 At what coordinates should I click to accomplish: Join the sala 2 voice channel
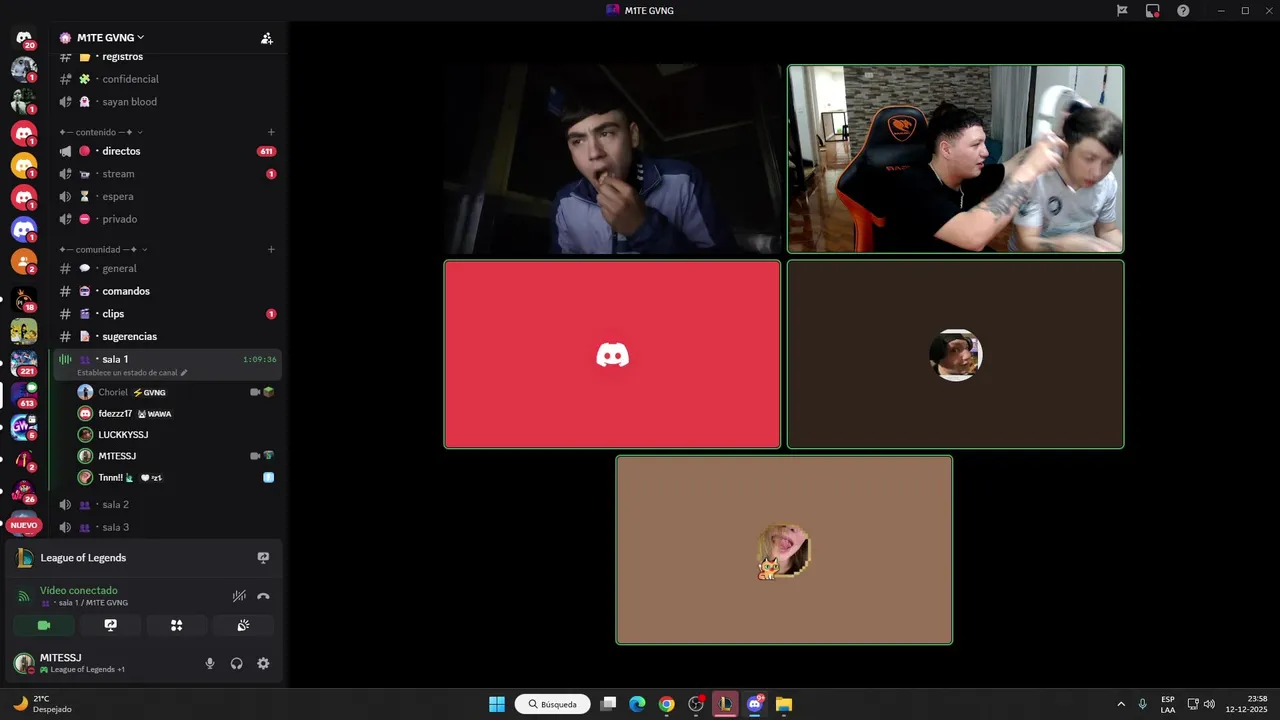pyautogui.click(x=167, y=505)
